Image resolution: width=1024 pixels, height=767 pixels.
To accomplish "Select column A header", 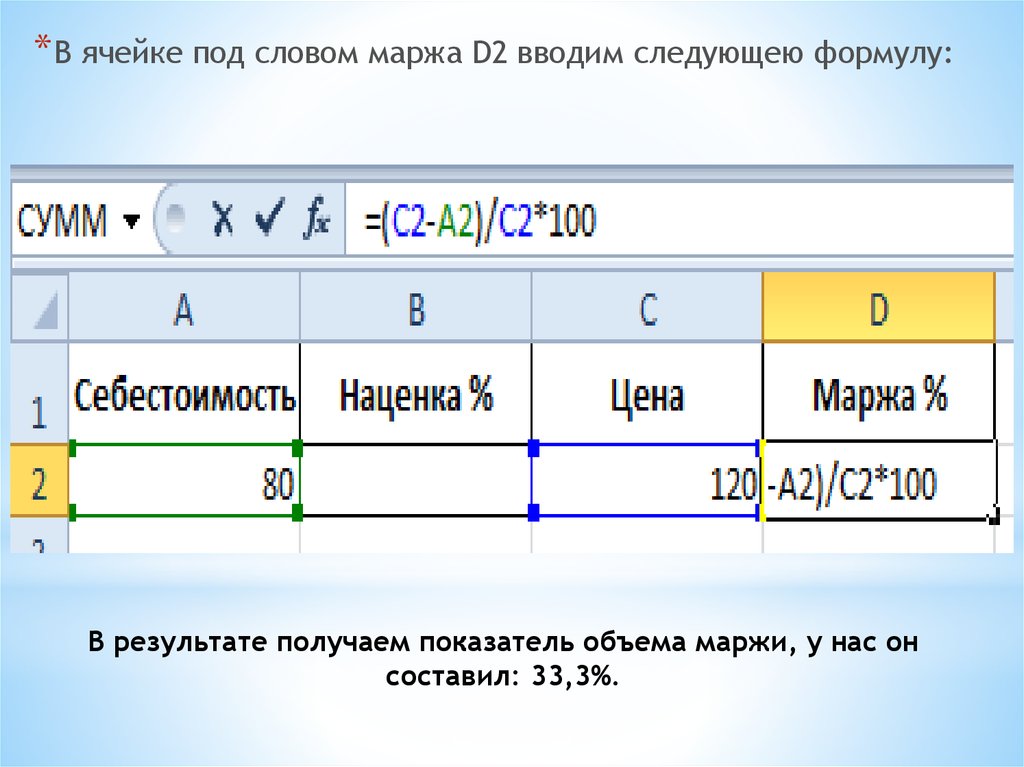I will pyautogui.click(x=184, y=308).
